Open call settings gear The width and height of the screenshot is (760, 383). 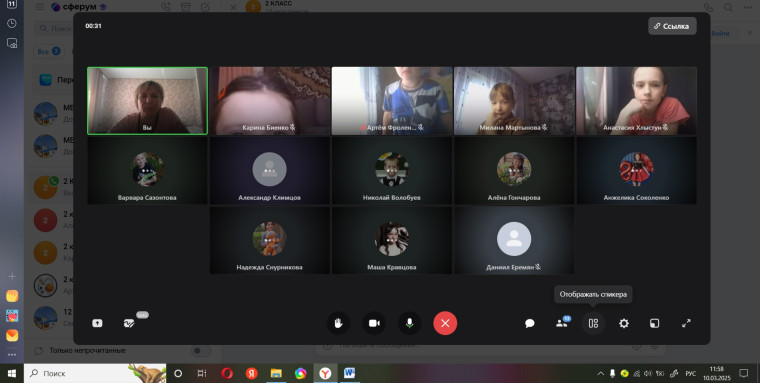pos(624,323)
